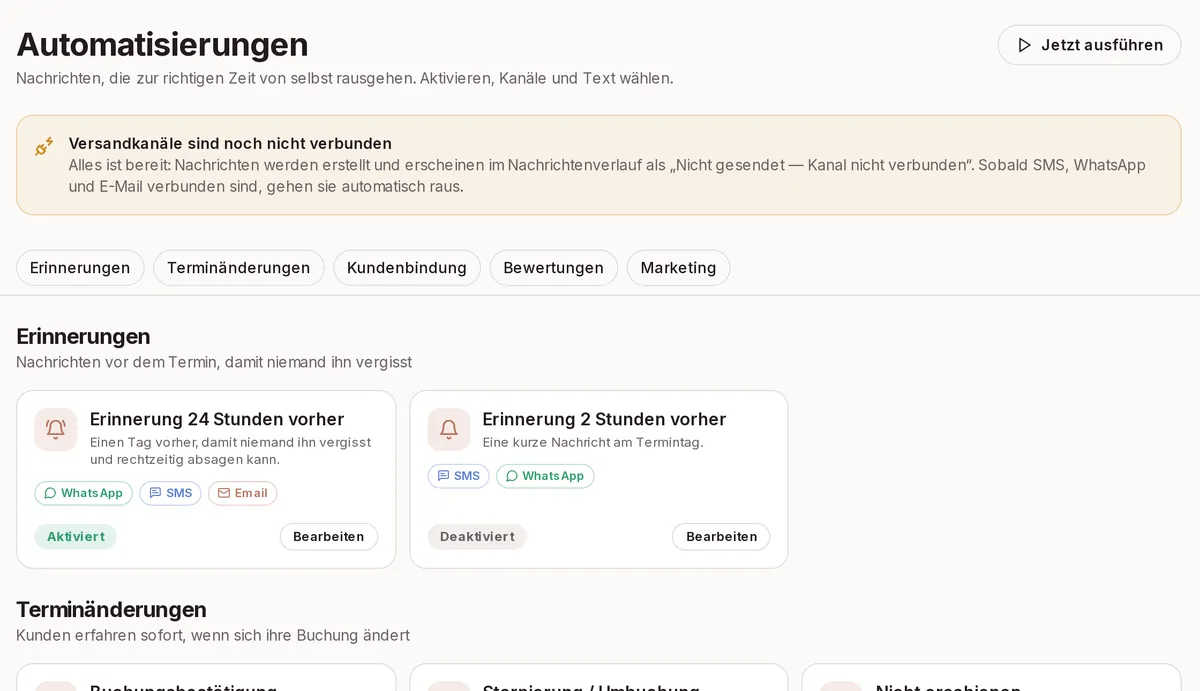The image size is (1200, 691).
Task: Edit the Erinnerung 24 Stunden vorher automation
Action: click(329, 537)
